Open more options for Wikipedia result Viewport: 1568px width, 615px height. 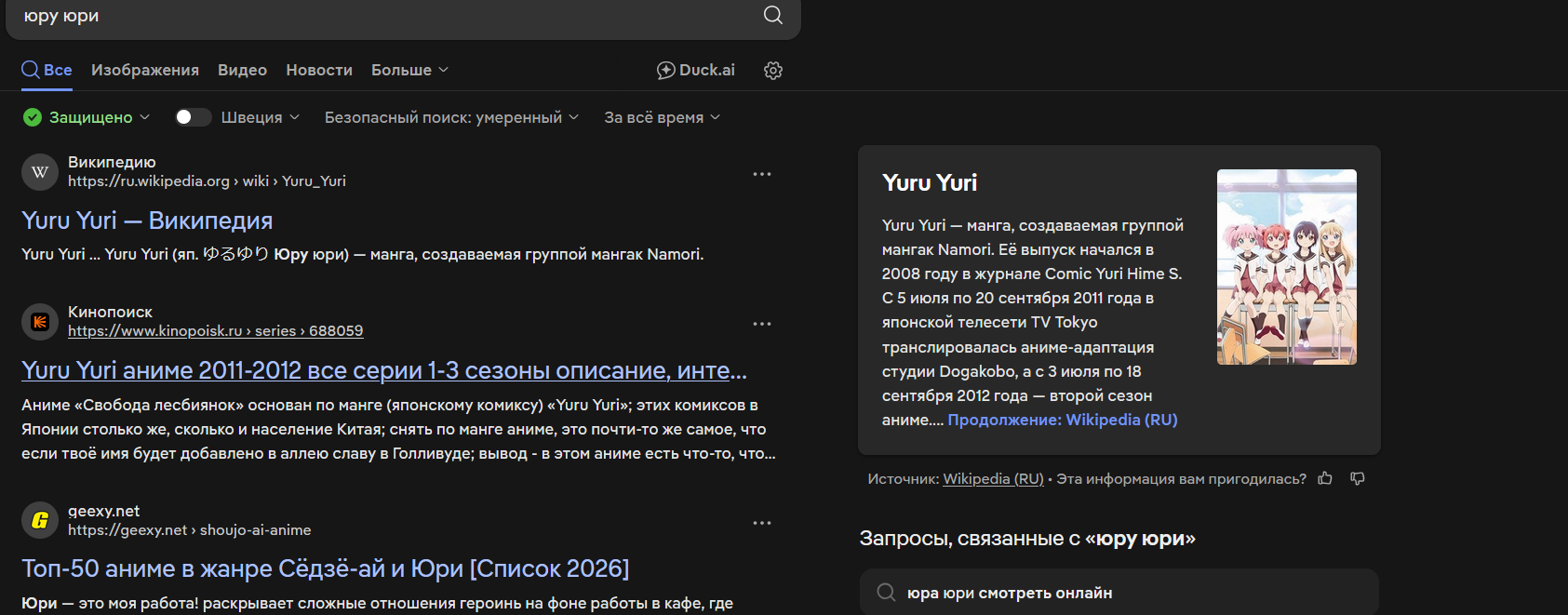(x=762, y=174)
